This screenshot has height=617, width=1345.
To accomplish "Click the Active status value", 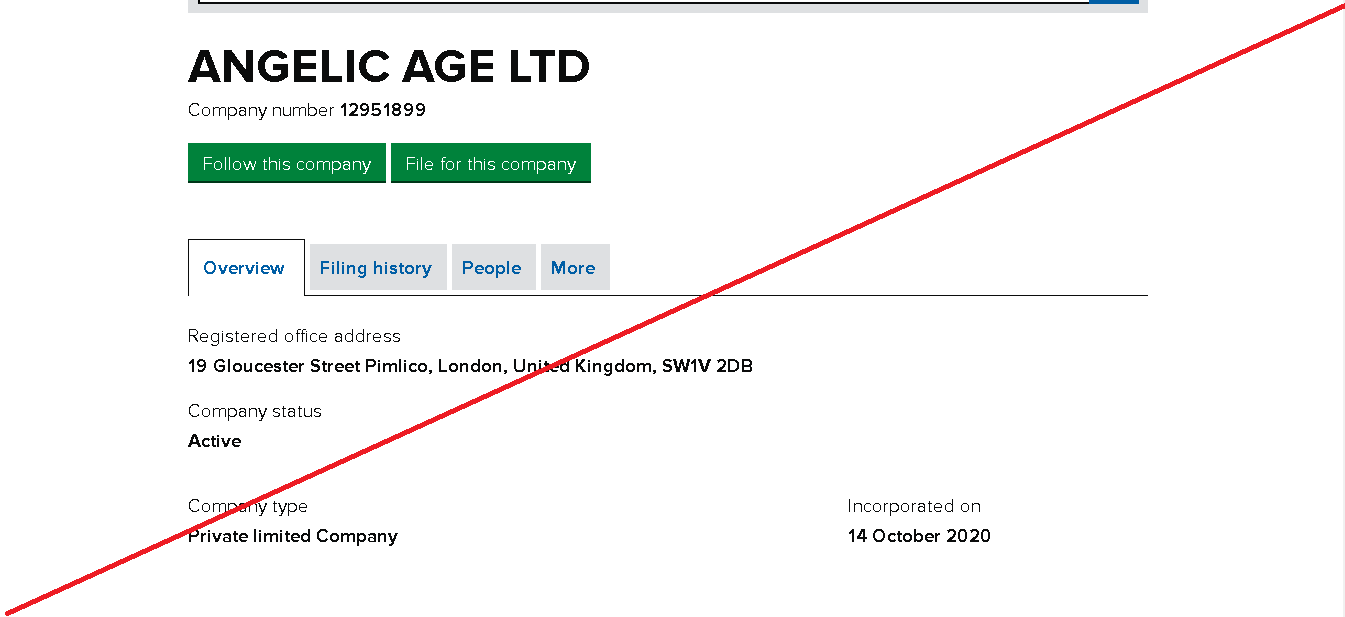I will coord(215,441).
